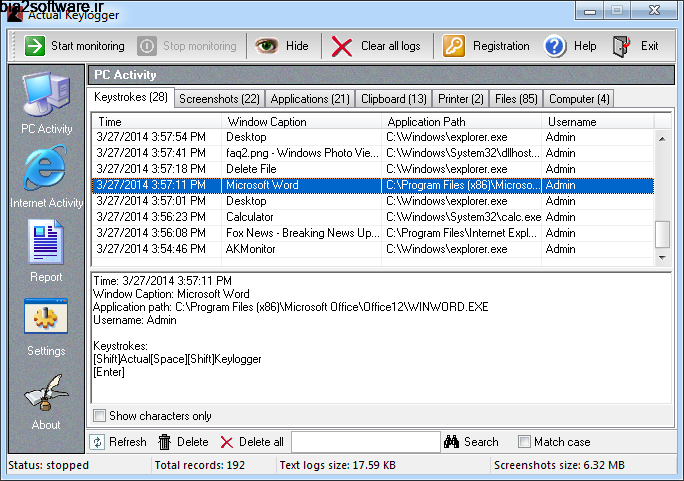Open Internet Activity sidebar icon
684x481 pixels.
(x=45, y=168)
